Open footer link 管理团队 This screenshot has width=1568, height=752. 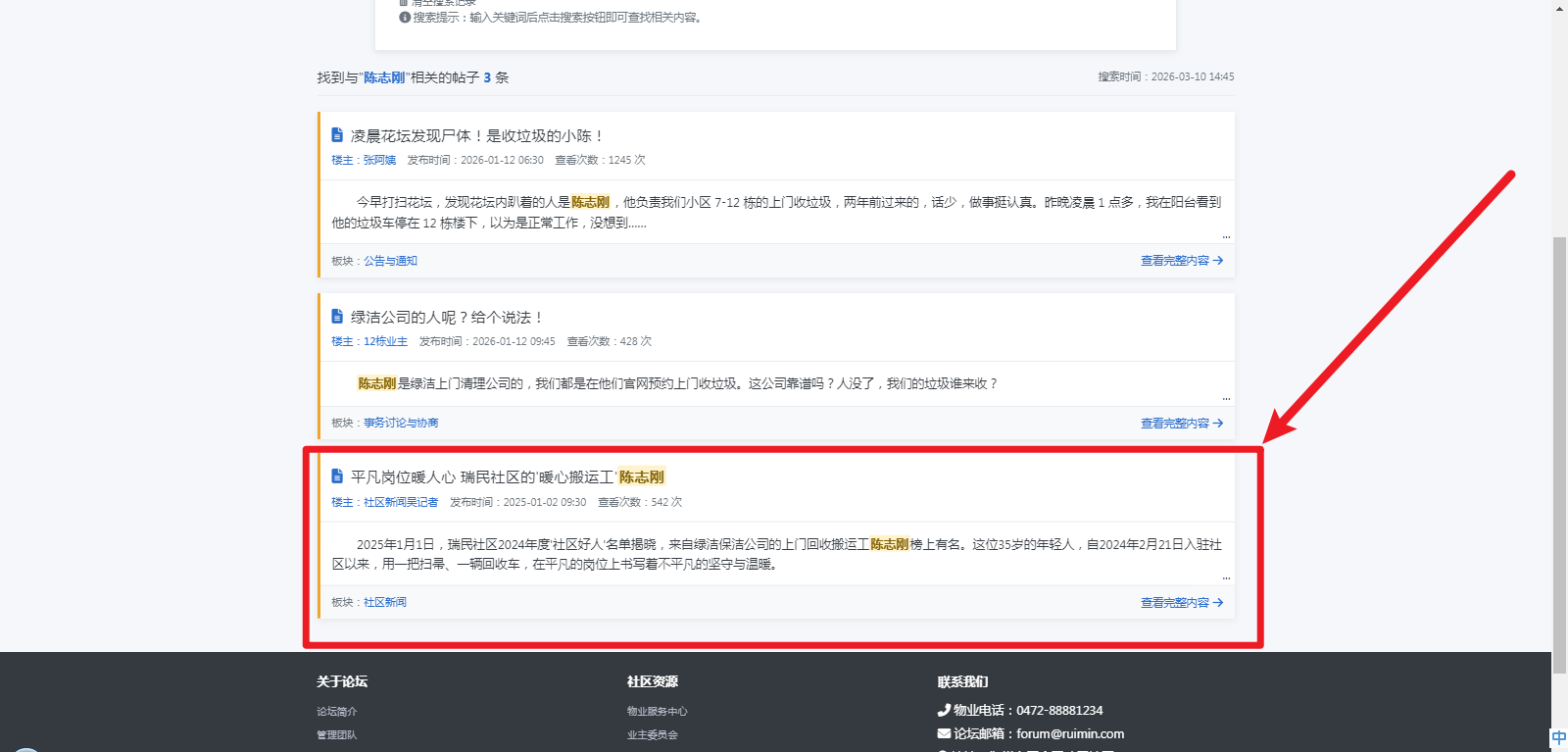(x=337, y=735)
